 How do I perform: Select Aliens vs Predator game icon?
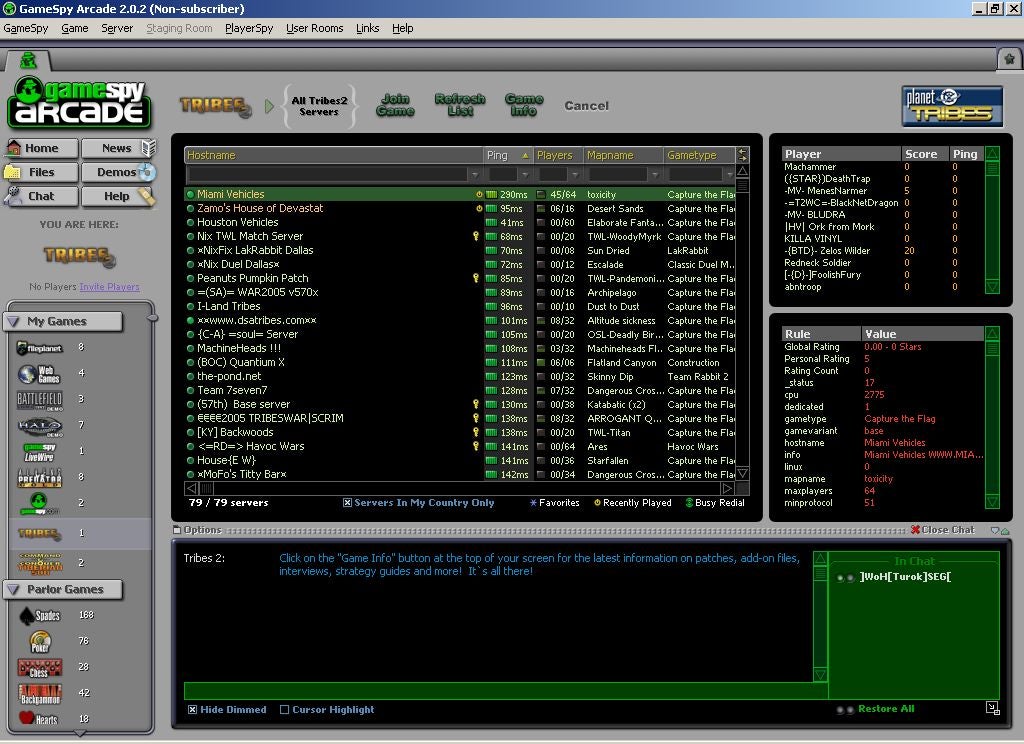point(39,477)
